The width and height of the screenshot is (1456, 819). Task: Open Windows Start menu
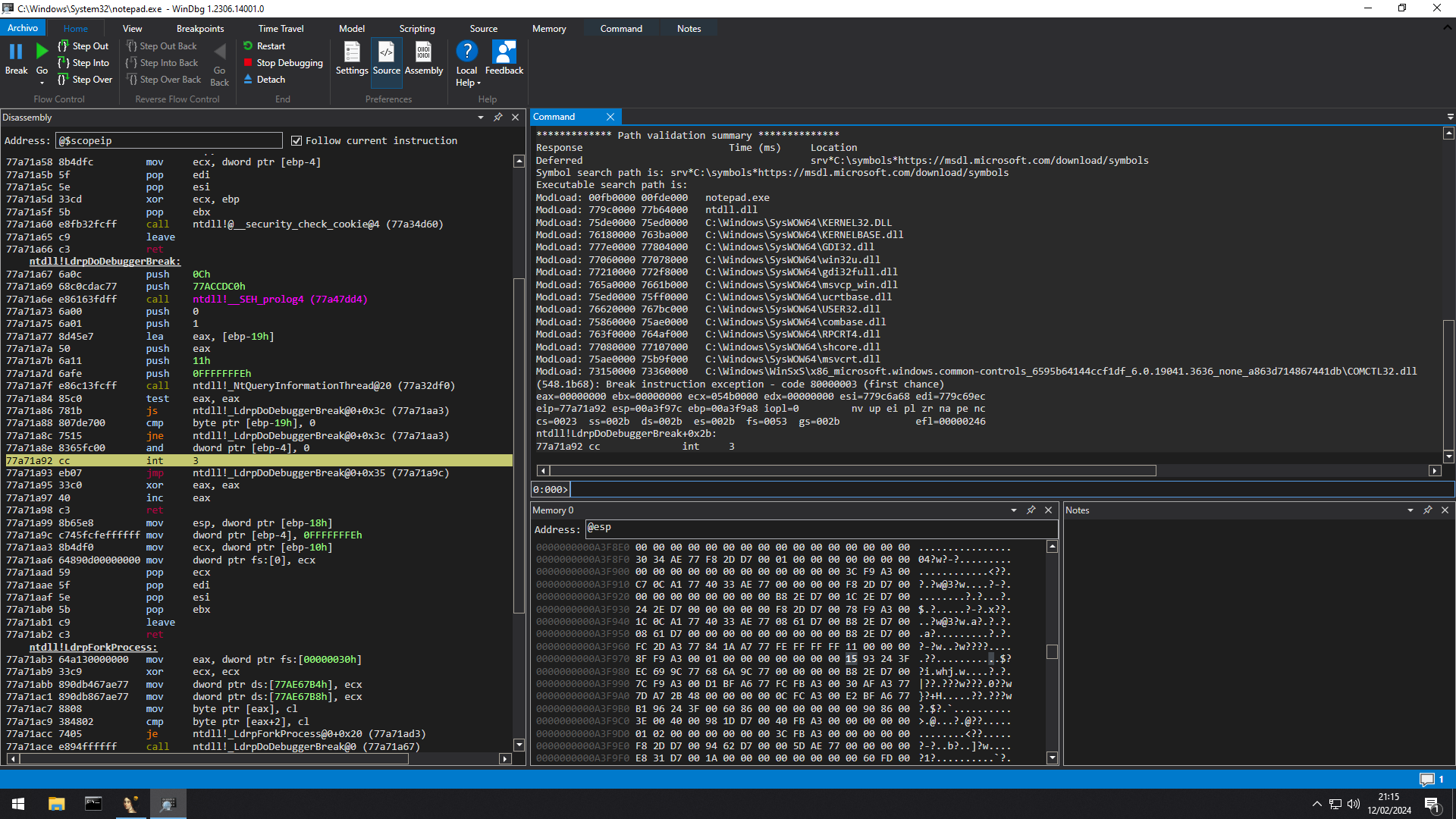(18, 804)
